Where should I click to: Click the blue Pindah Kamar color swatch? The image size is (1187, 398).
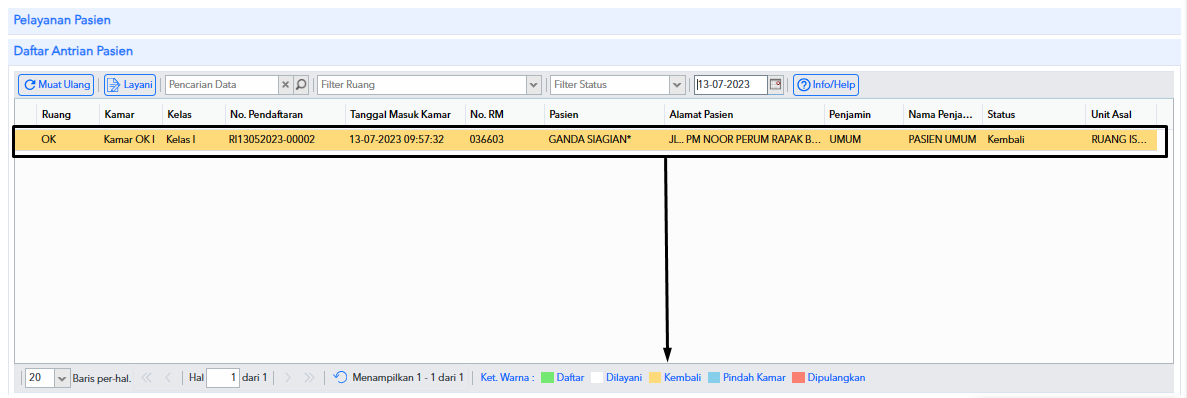pos(714,378)
